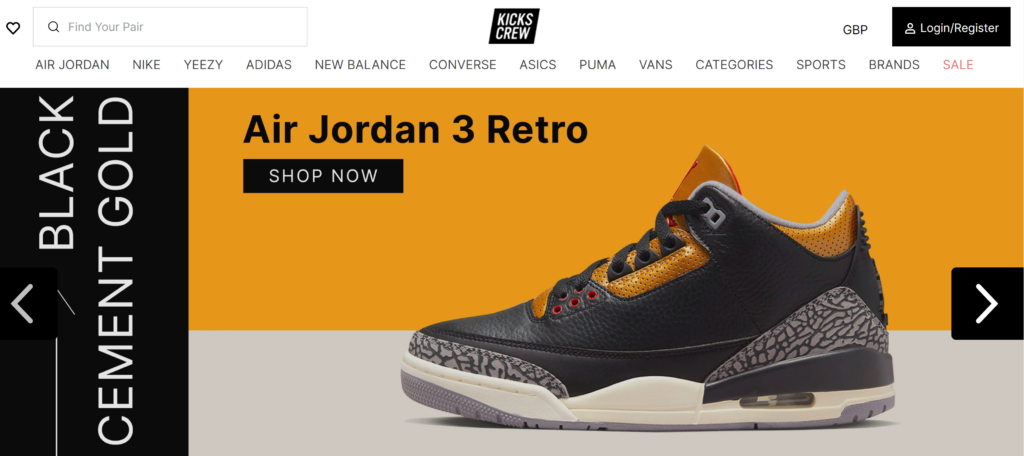
Task: Click the search magnifier icon
Action: pos(54,27)
